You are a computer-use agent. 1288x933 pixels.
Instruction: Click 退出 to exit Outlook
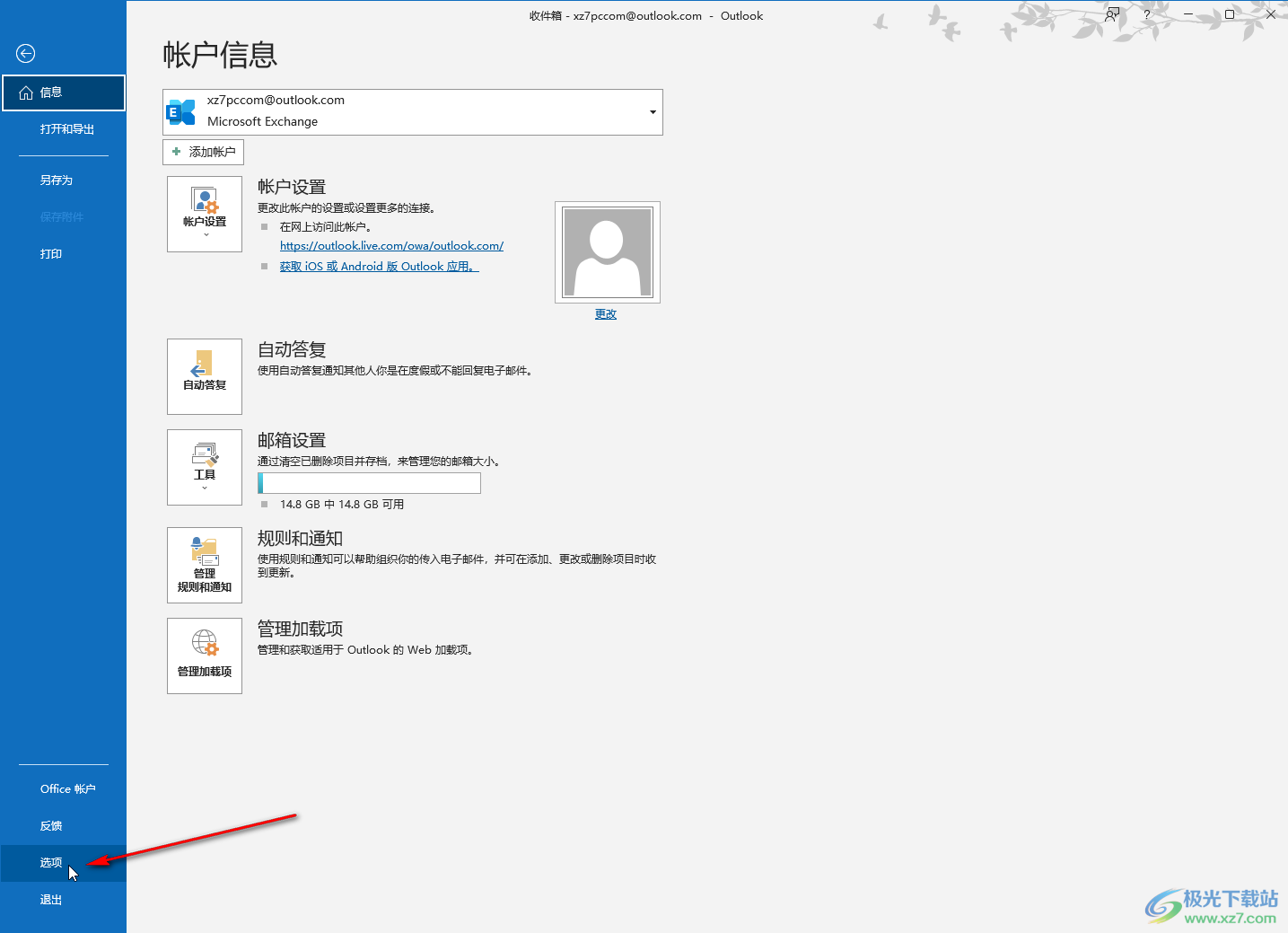[63, 900]
